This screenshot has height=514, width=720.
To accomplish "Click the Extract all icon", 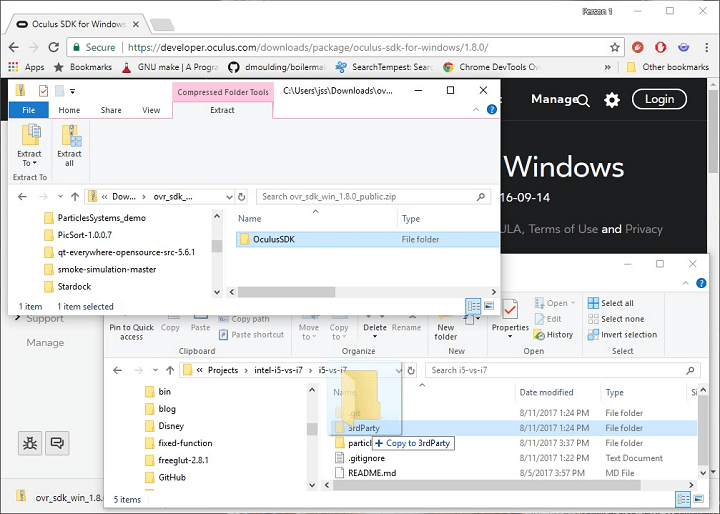I will tap(70, 146).
